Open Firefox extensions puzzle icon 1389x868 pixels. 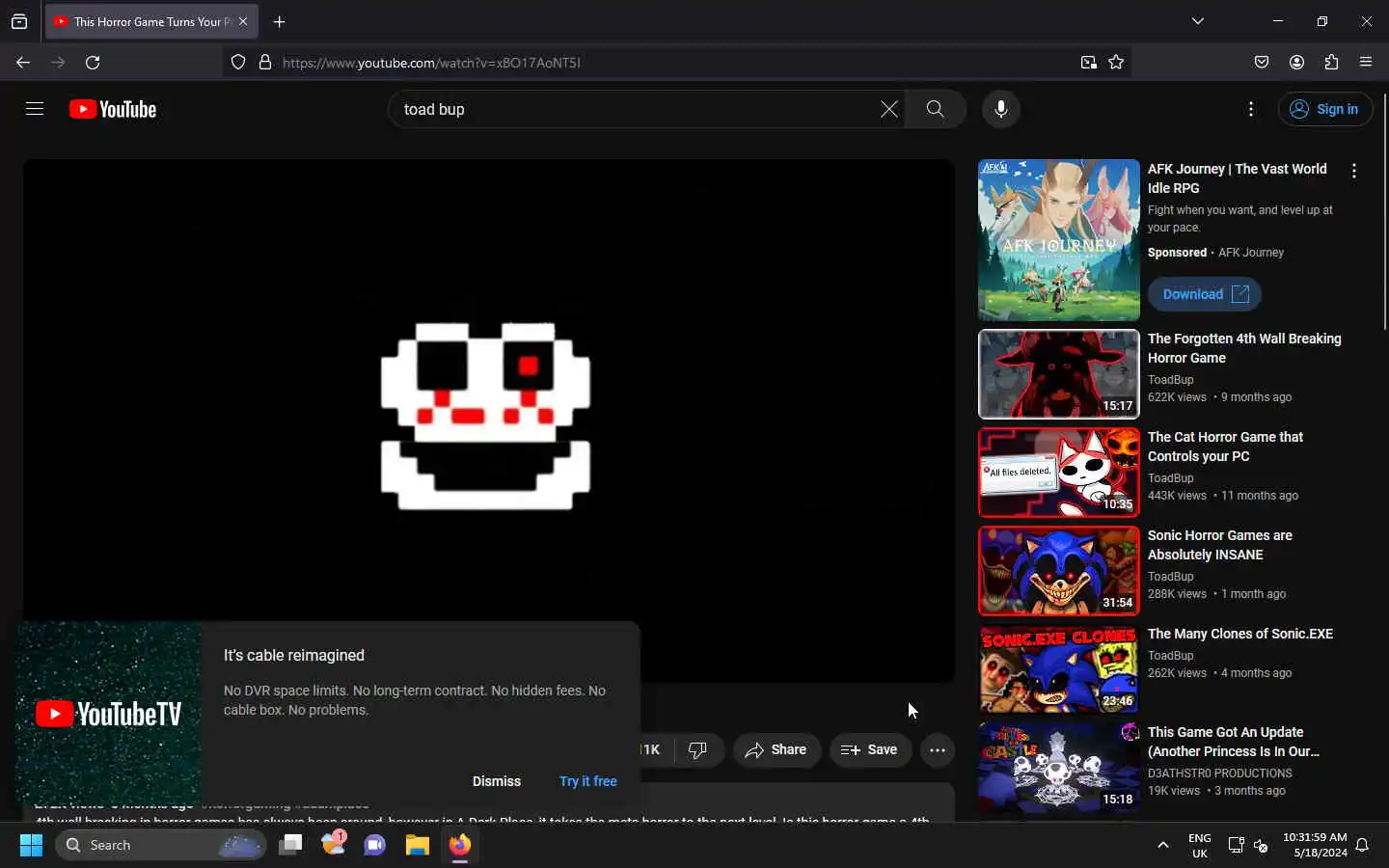(1331, 63)
